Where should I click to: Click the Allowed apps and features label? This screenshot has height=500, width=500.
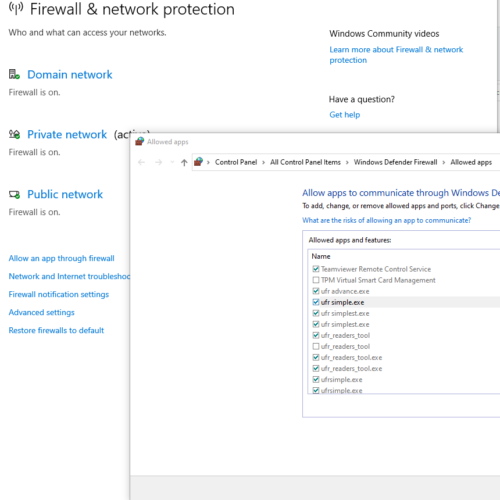(x=350, y=240)
